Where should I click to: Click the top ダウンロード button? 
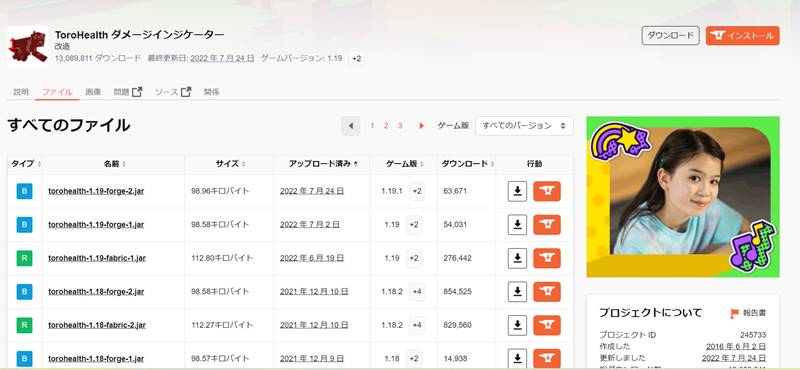pos(670,36)
